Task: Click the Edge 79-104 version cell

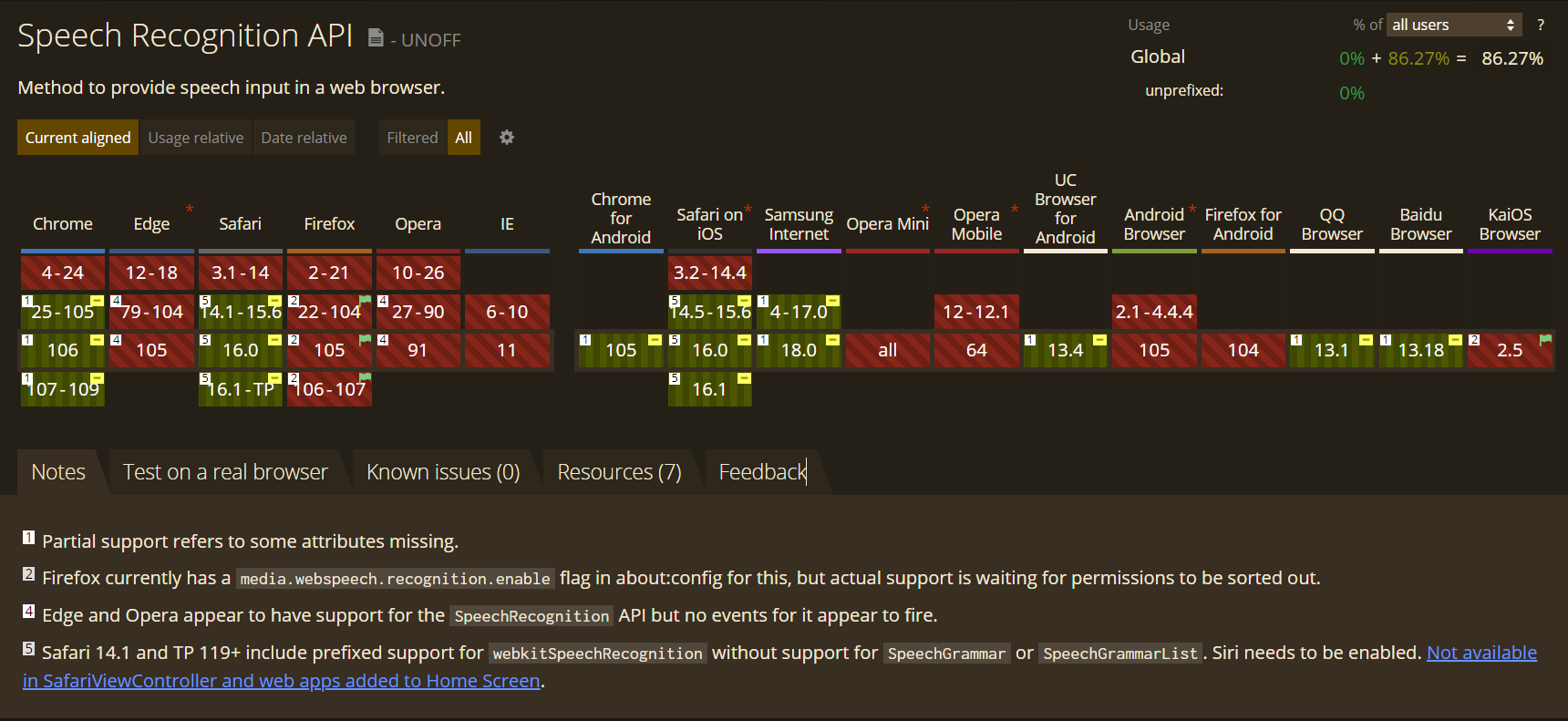Action: pyautogui.click(x=151, y=312)
